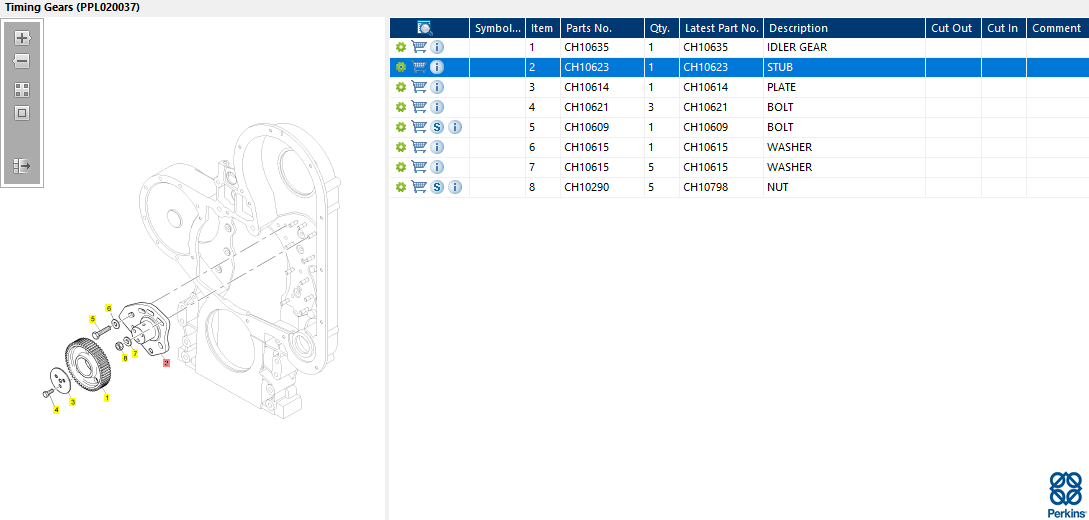Click the four-square grid view icon
The height and width of the screenshot is (520, 1089).
click(x=22, y=89)
